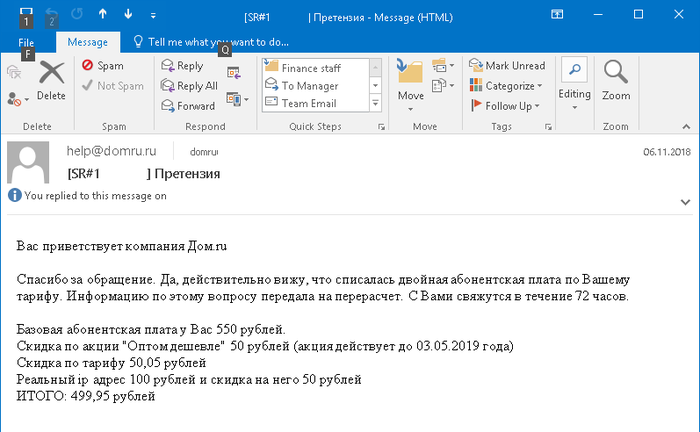The image size is (700, 432).
Task: Expand the Quick Steps gallery
Action: tap(375, 104)
